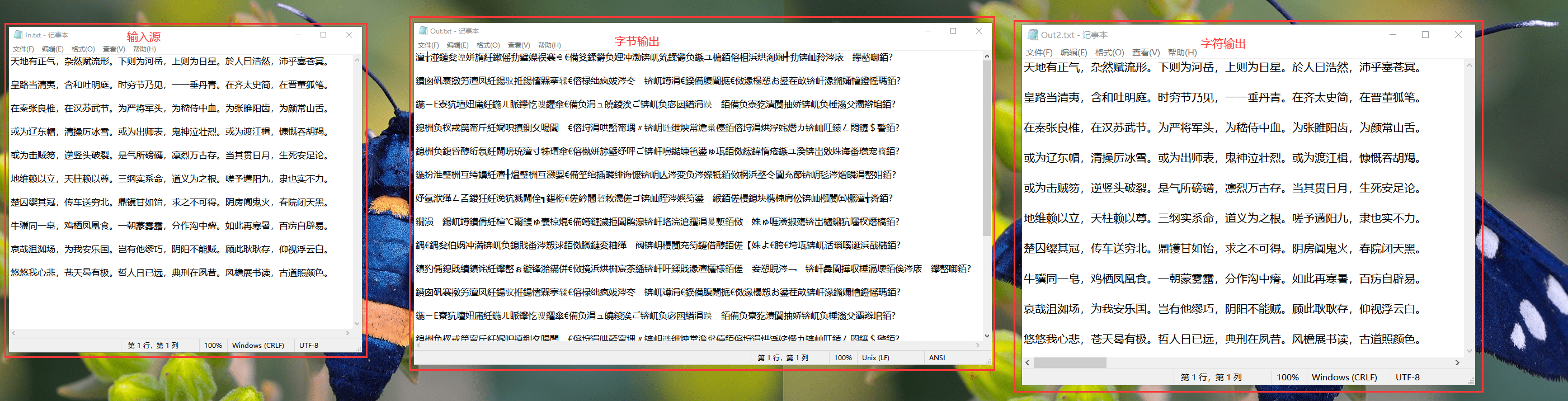Click horizontal scroll left arrow in Out2.txt
The height and width of the screenshot is (401, 1568).
pos(1028,362)
